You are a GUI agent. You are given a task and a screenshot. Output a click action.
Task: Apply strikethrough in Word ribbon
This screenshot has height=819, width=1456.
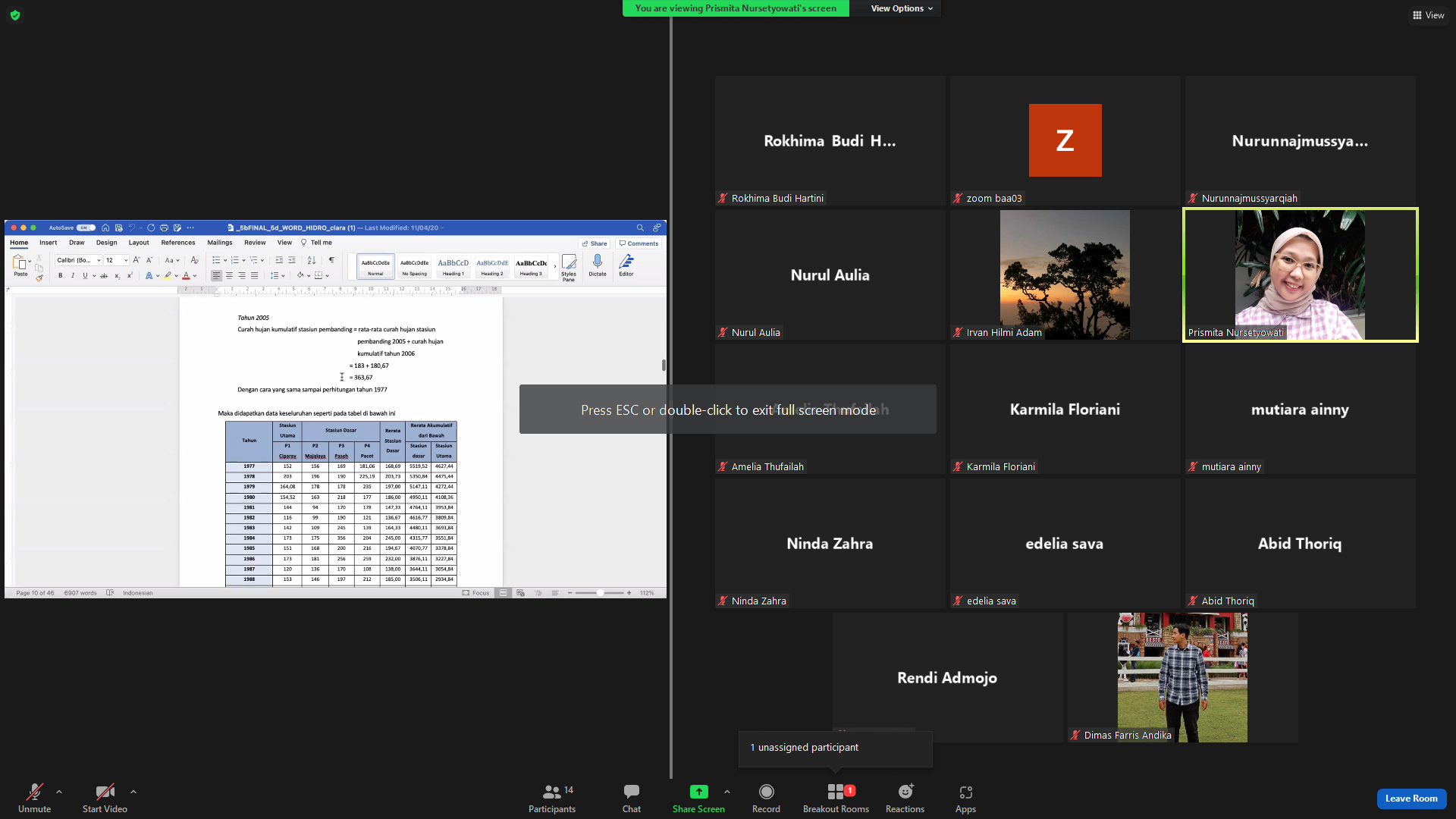pos(104,276)
